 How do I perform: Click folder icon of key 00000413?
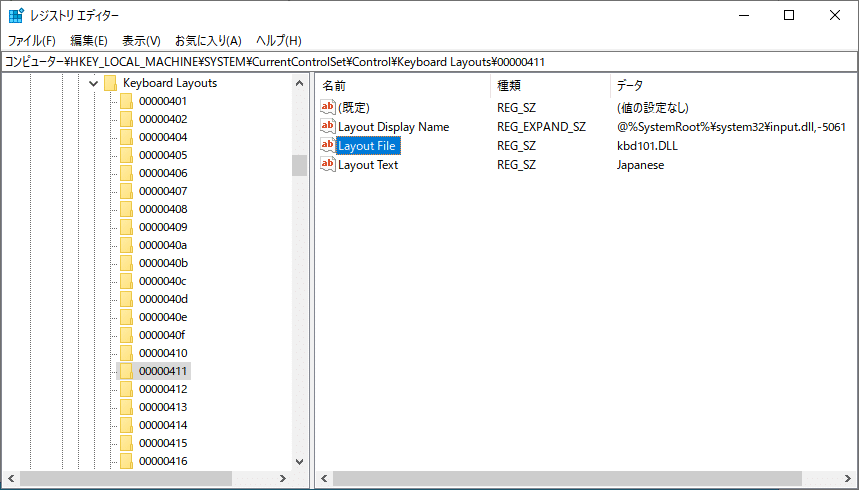pos(127,407)
